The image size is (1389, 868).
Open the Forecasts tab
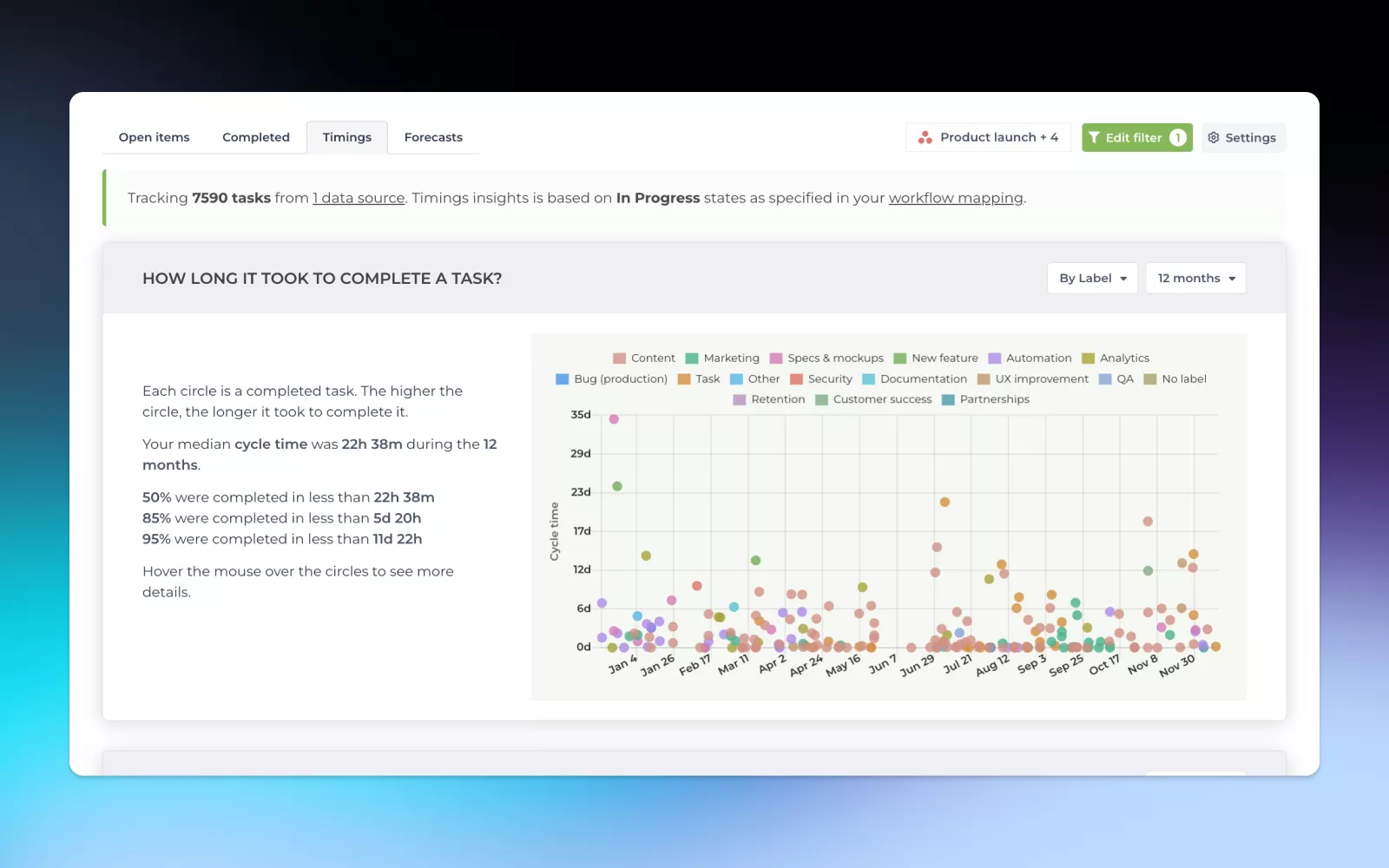click(433, 137)
